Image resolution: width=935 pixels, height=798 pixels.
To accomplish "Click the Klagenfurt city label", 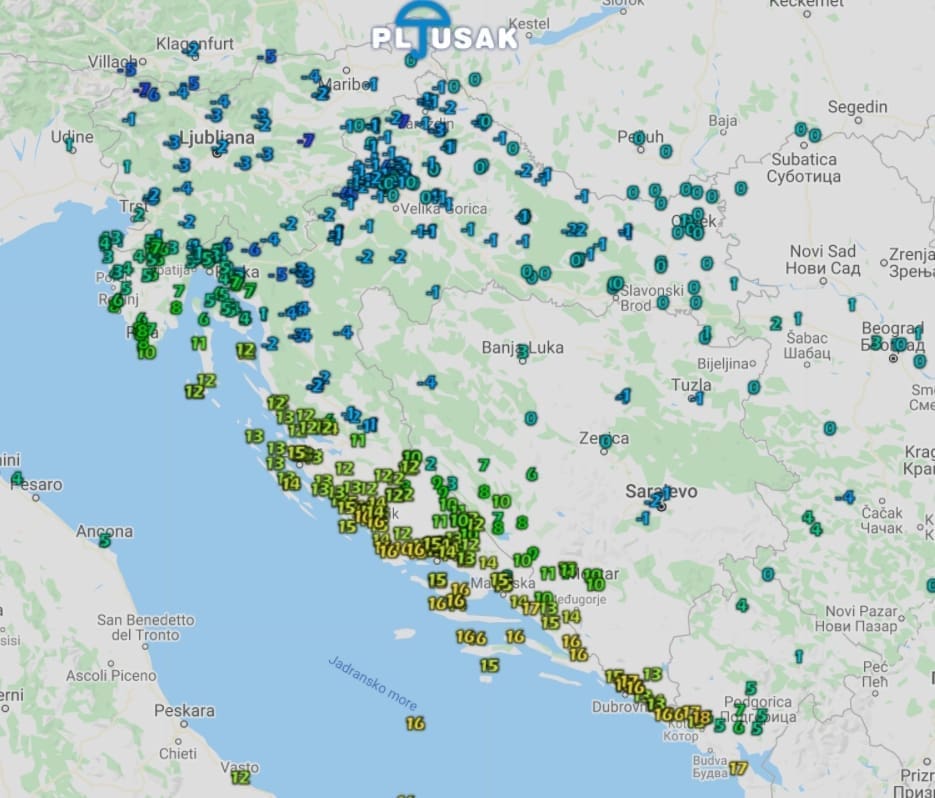I will (x=194, y=44).
